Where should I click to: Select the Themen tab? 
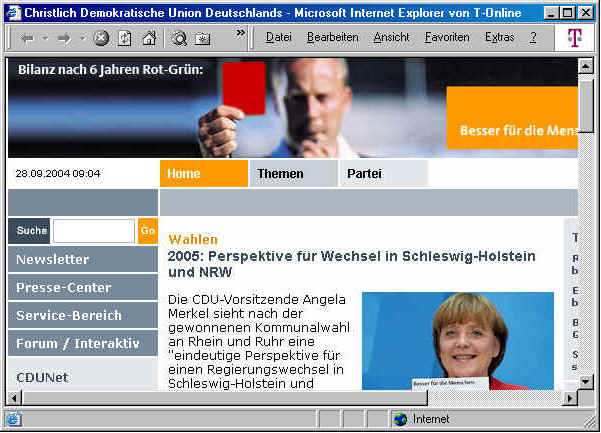(x=294, y=174)
